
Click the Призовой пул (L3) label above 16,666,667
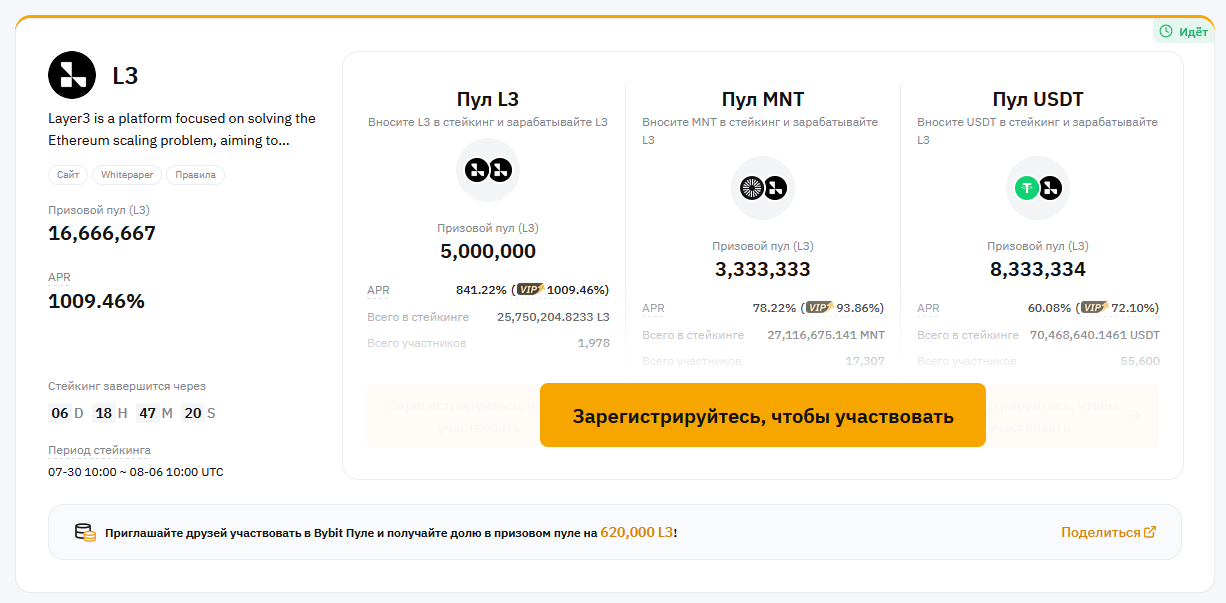[99, 210]
